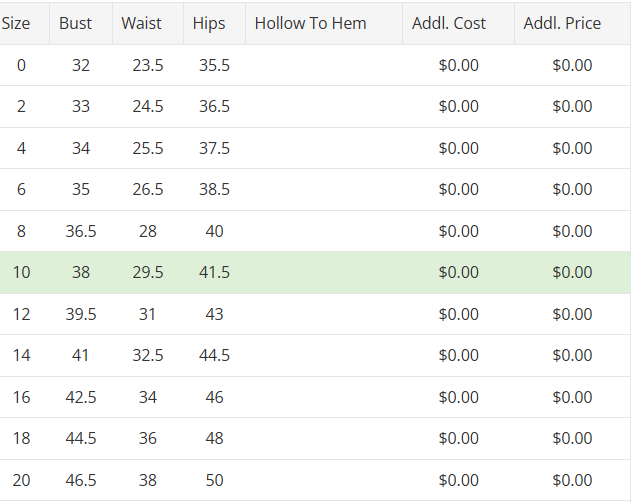Click Addl. Cost $0.00 for size 6
This screenshot has height=502, width=633.
(x=459, y=189)
